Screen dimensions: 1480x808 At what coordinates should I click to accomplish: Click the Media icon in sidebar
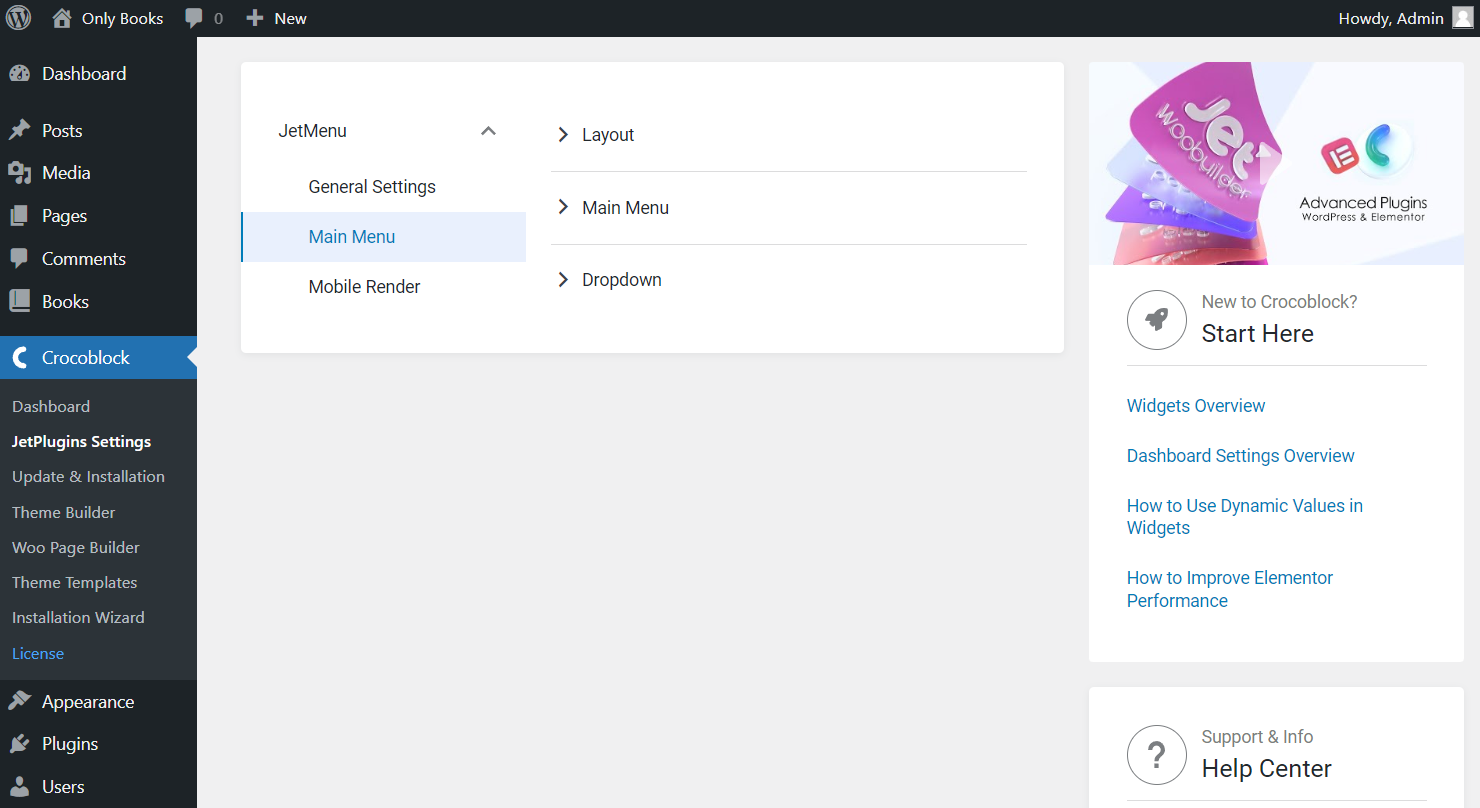point(19,173)
